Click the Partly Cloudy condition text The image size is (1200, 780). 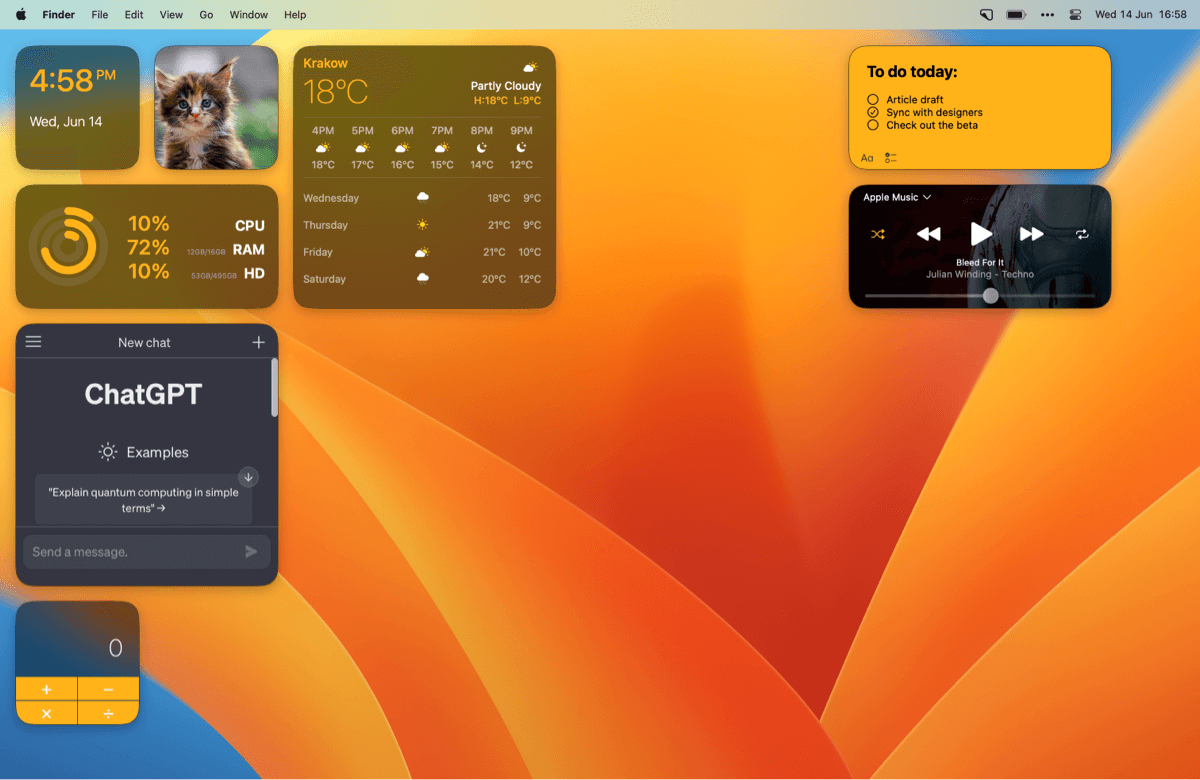click(x=506, y=86)
